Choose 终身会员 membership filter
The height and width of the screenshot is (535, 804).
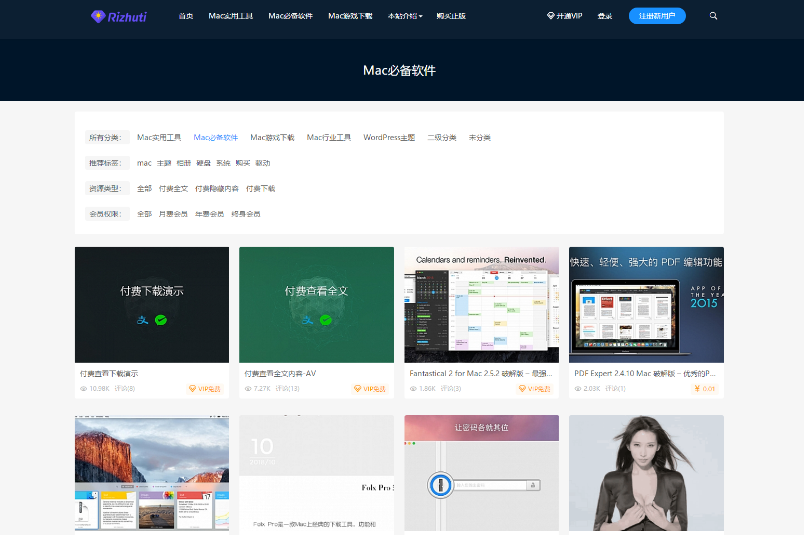pyautogui.click(x=246, y=214)
